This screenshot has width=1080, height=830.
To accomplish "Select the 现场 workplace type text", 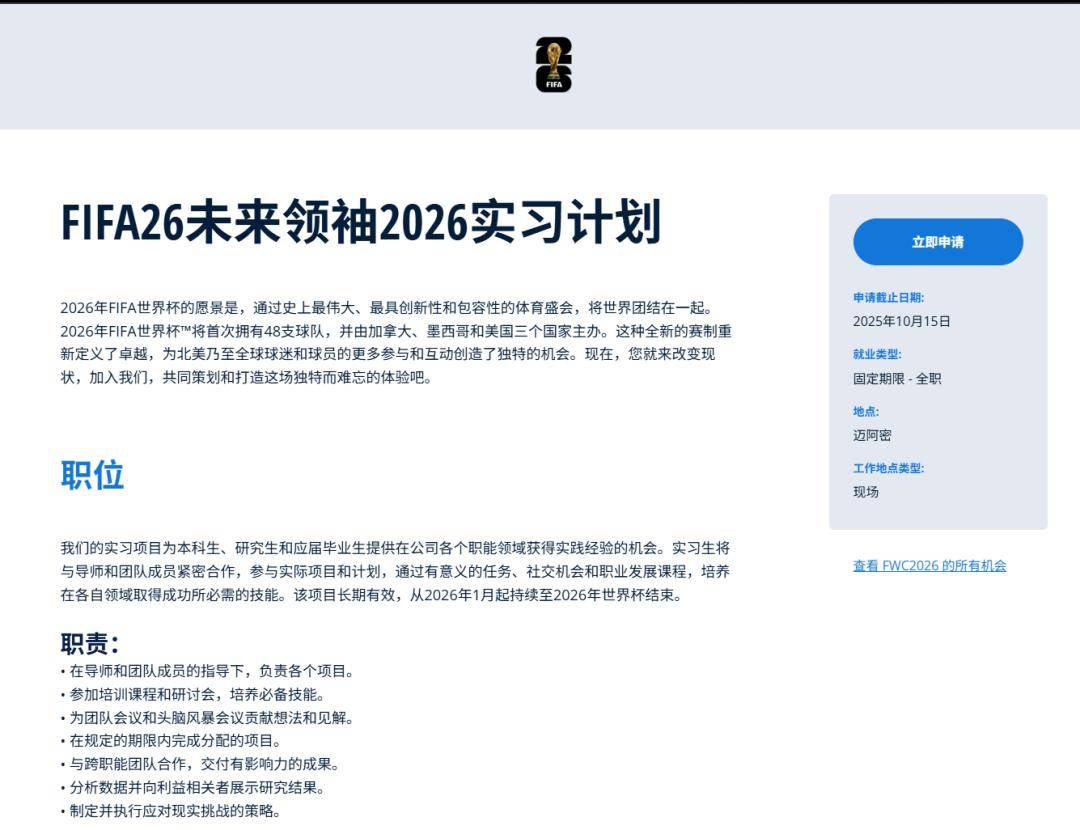I will [865, 492].
